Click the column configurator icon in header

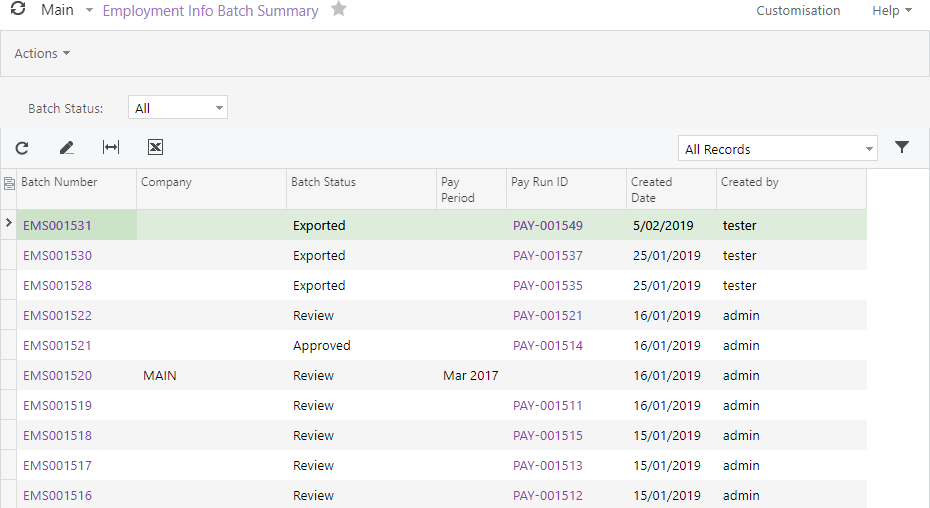(9, 183)
